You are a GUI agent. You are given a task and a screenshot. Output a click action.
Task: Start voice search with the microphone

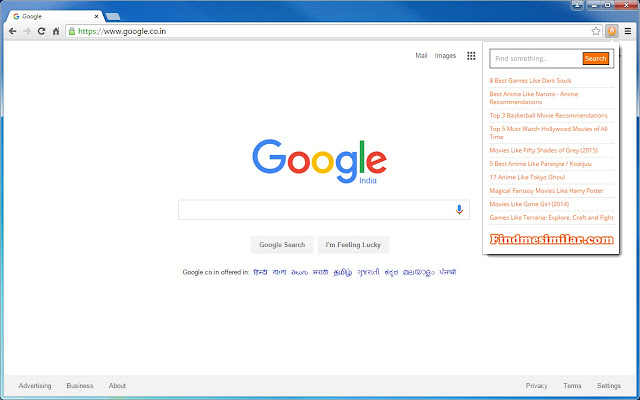pyautogui.click(x=459, y=210)
